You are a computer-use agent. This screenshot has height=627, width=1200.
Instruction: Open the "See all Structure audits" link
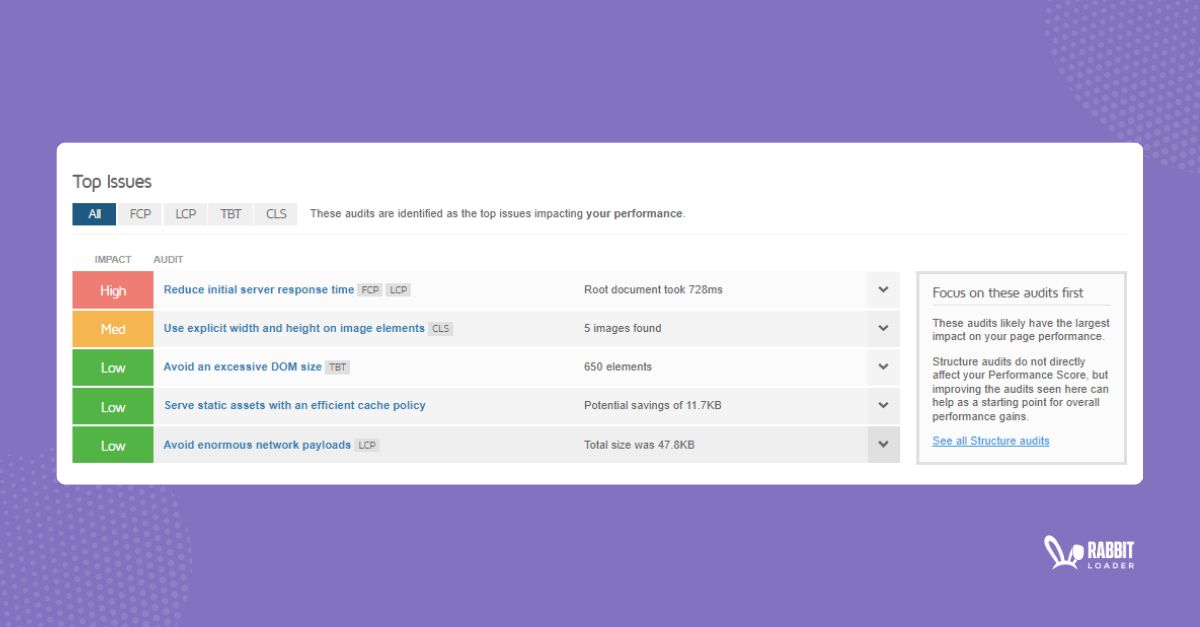pyautogui.click(x=990, y=441)
